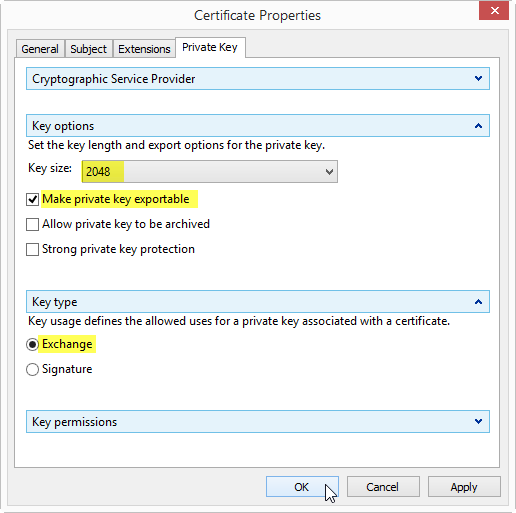Expand the Cryptographic Service Provider chevron
516x513 pixels.
pyautogui.click(x=478, y=79)
